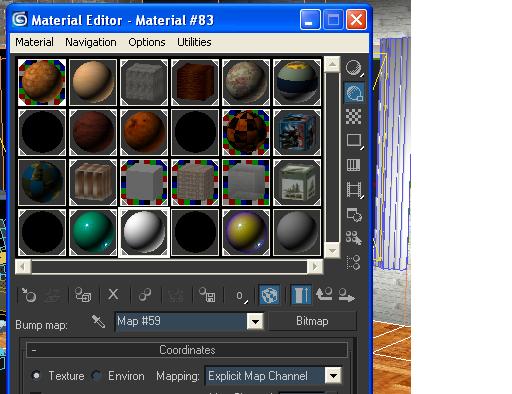Click horizontal scrollbar left arrow
Viewport: 512px width, 394px height.
[23, 267]
